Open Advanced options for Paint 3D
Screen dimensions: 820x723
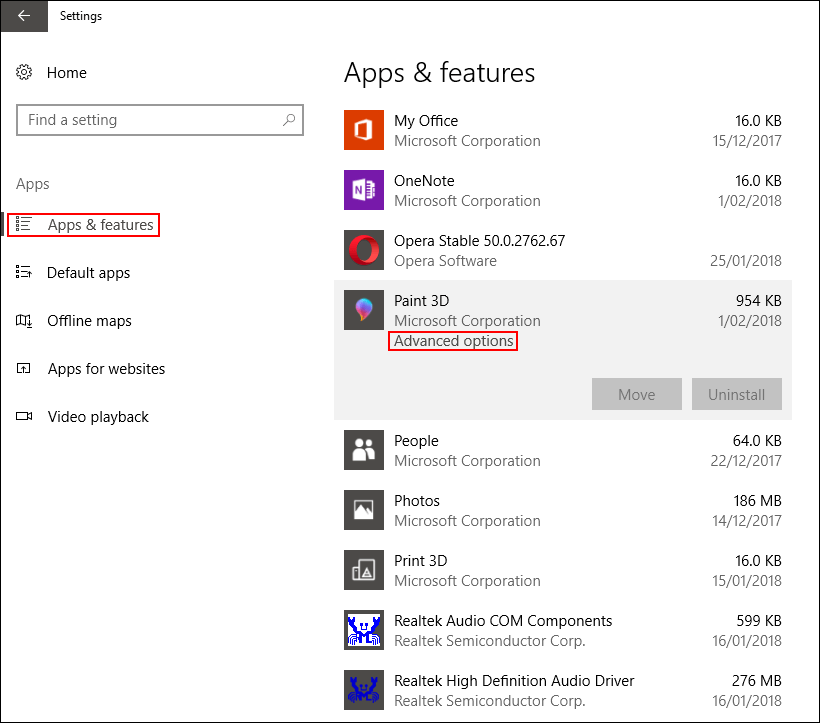(453, 341)
